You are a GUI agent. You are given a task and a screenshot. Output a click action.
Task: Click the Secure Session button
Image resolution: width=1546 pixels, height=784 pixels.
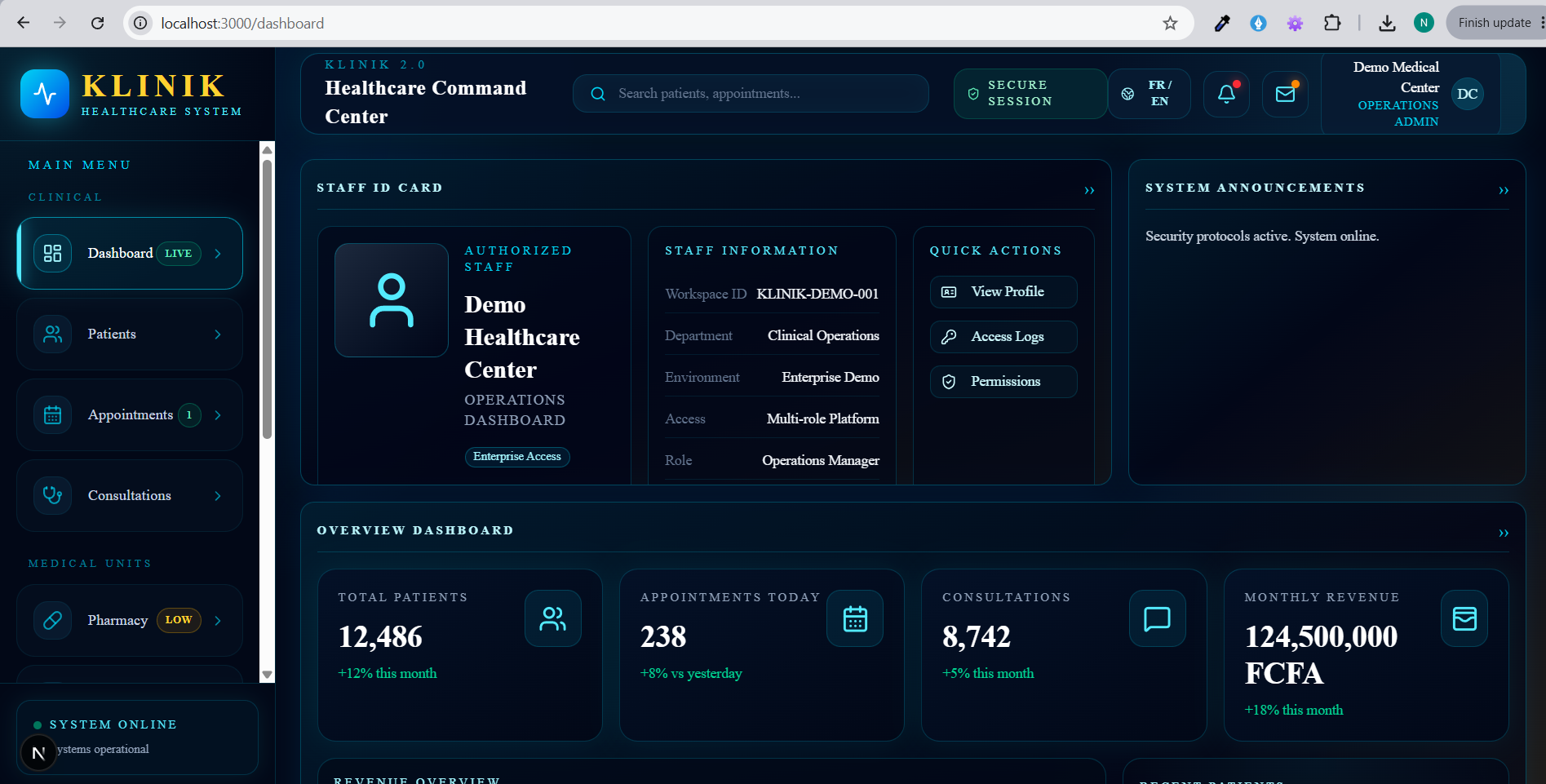click(1030, 94)
